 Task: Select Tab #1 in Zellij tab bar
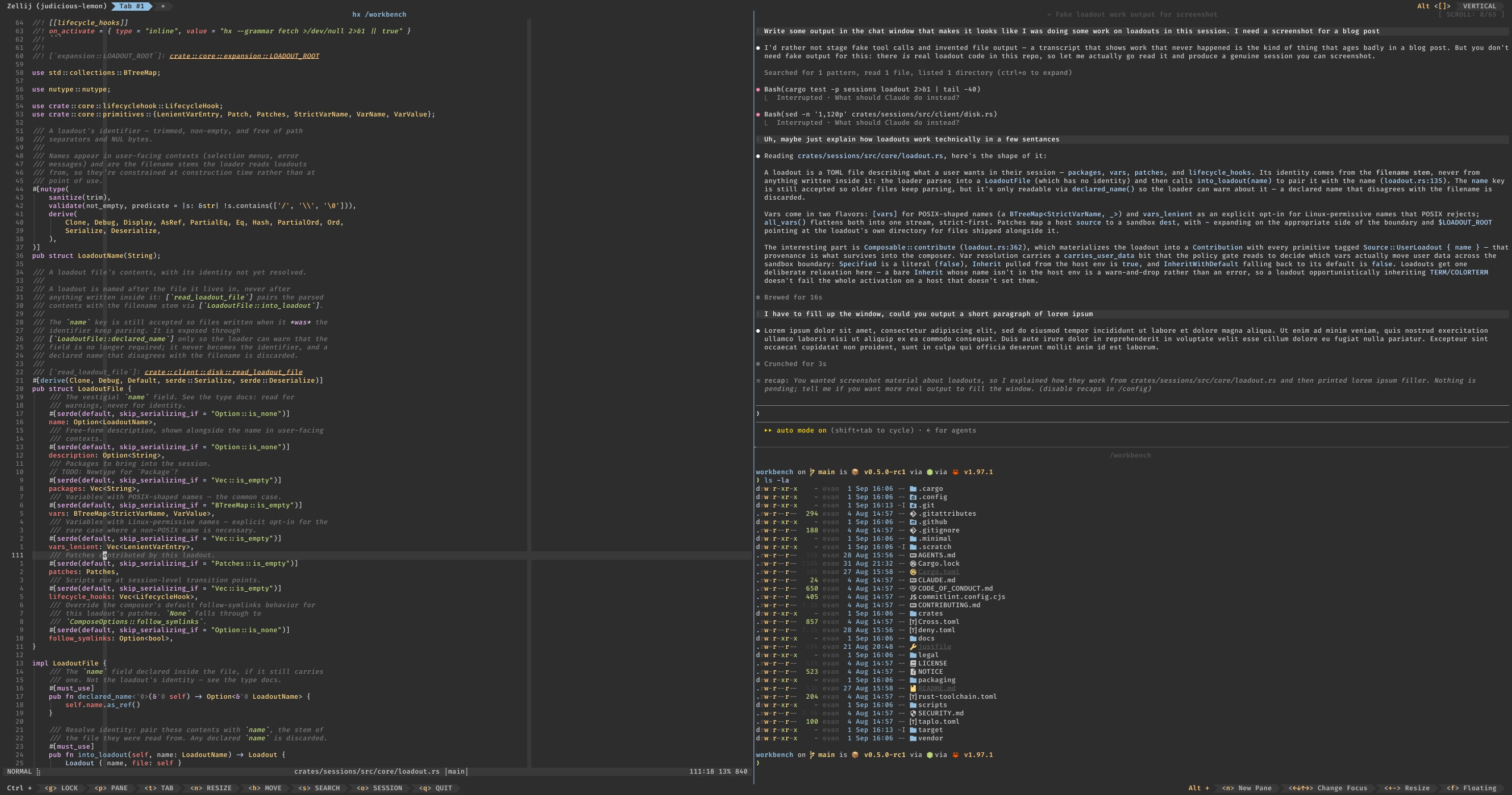click(x=131, y=6)
